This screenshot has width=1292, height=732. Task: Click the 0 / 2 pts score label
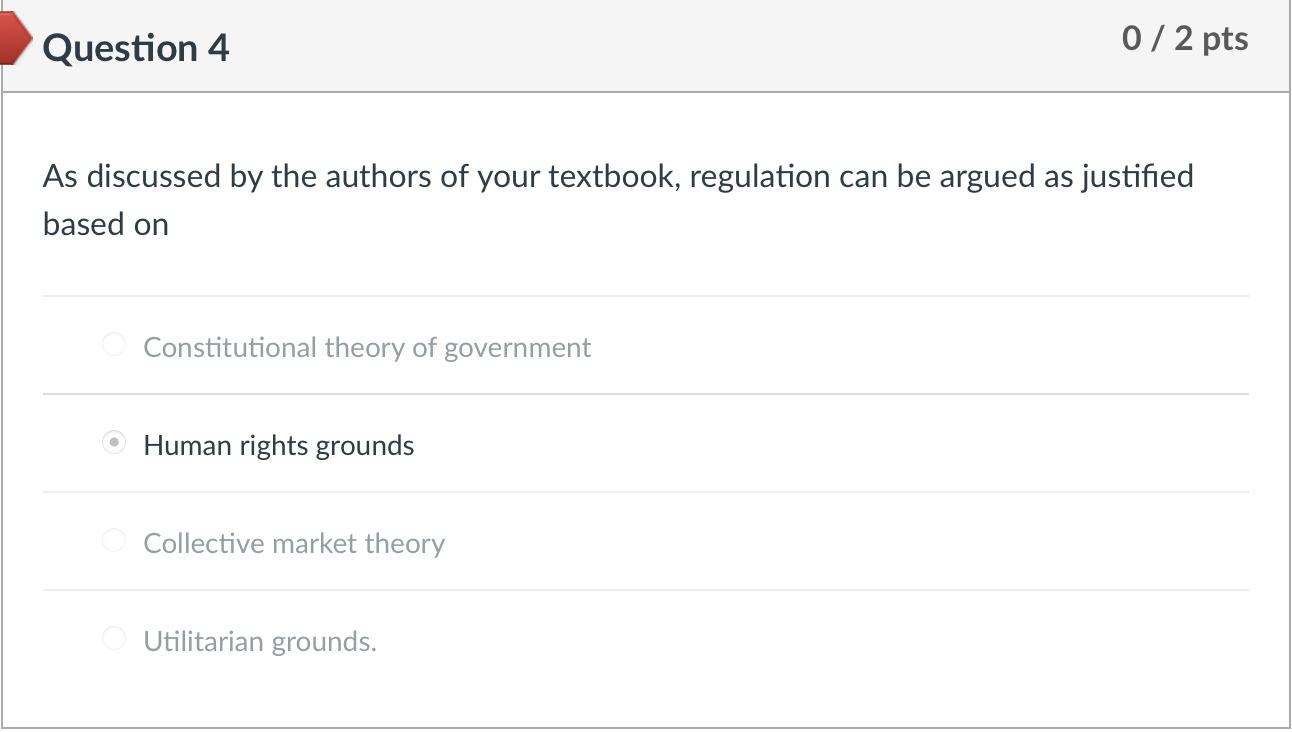coord(1186,38)
